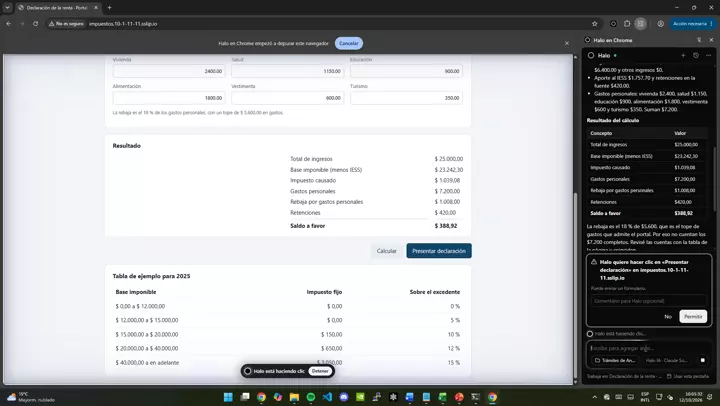Click the comment for Halo input field
This screenshot has width=720, height=406.
(x=649, y=301)
